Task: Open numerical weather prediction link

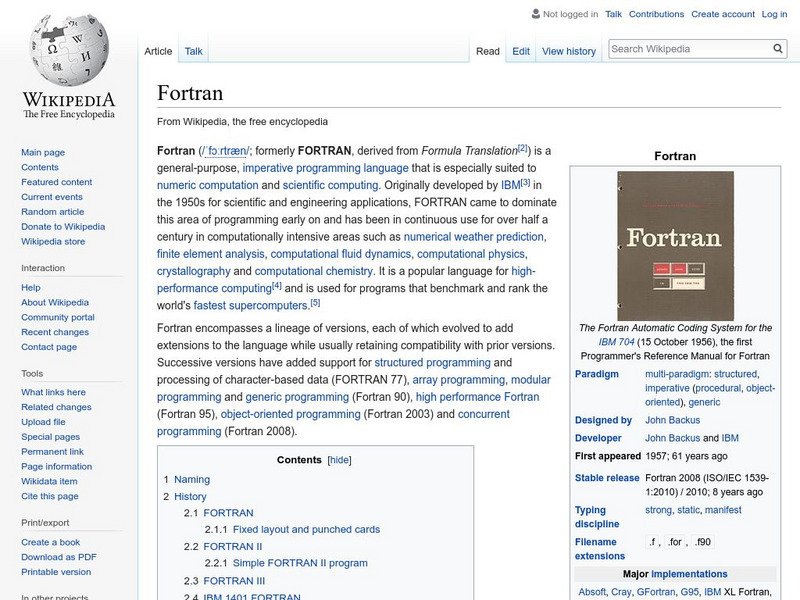Action: (x=473, y=237)
